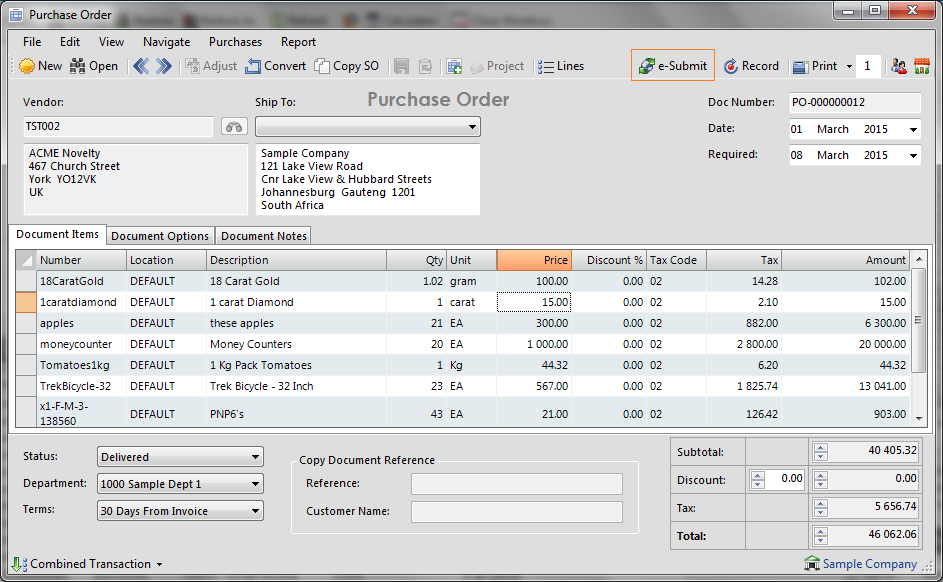Viewport: 943px width, 582px height.
Task: Open the Date field calendar dropdown
Action: click(x=913, y=130)
